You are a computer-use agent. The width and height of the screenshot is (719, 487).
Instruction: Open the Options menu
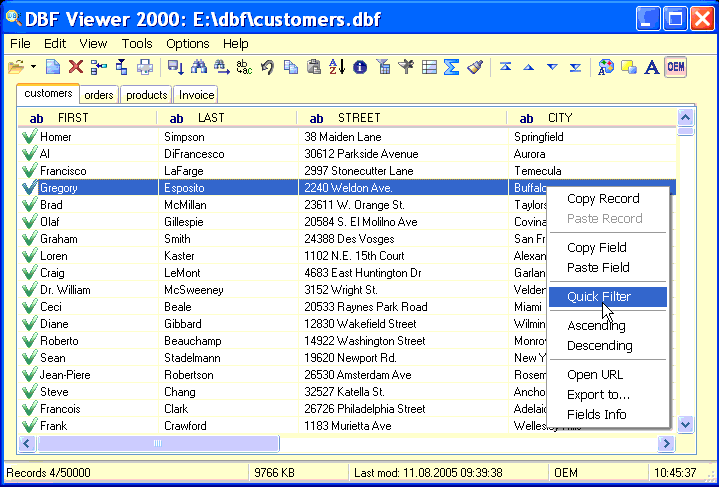[187, 44]
